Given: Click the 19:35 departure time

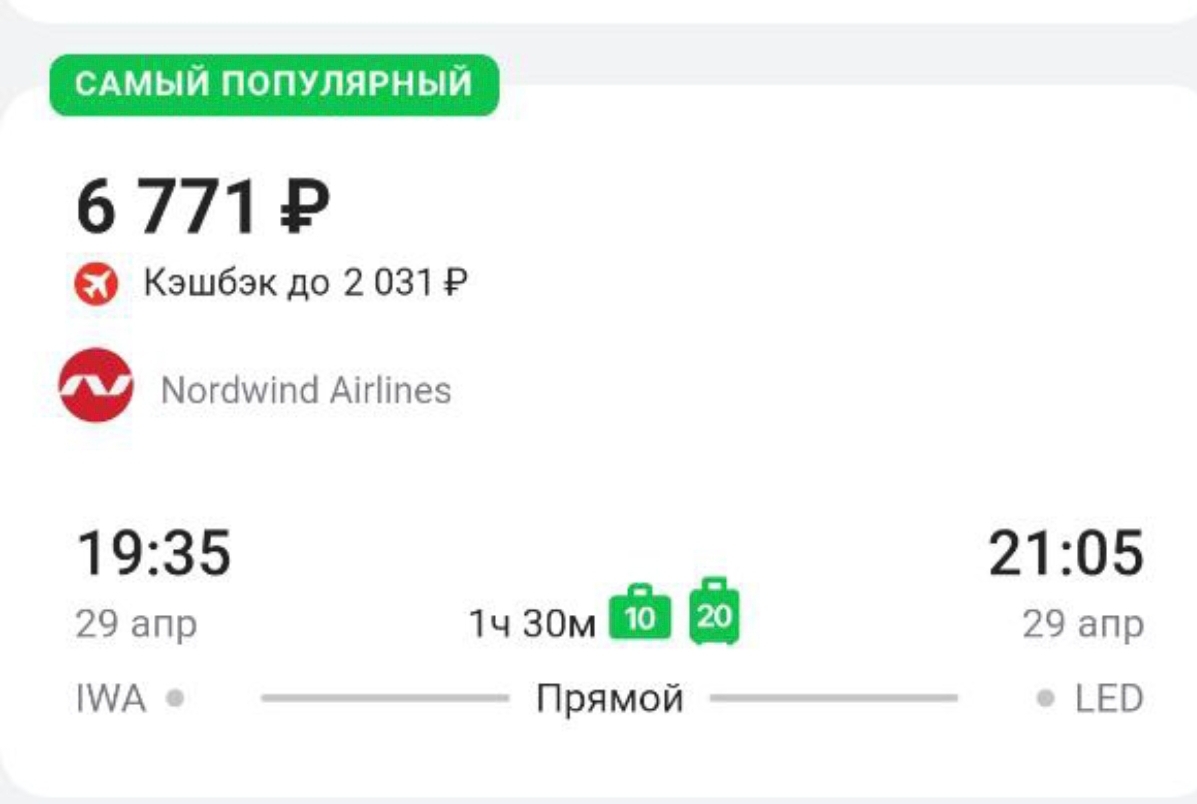Looking at the screenshot, I should coord(154,553).
